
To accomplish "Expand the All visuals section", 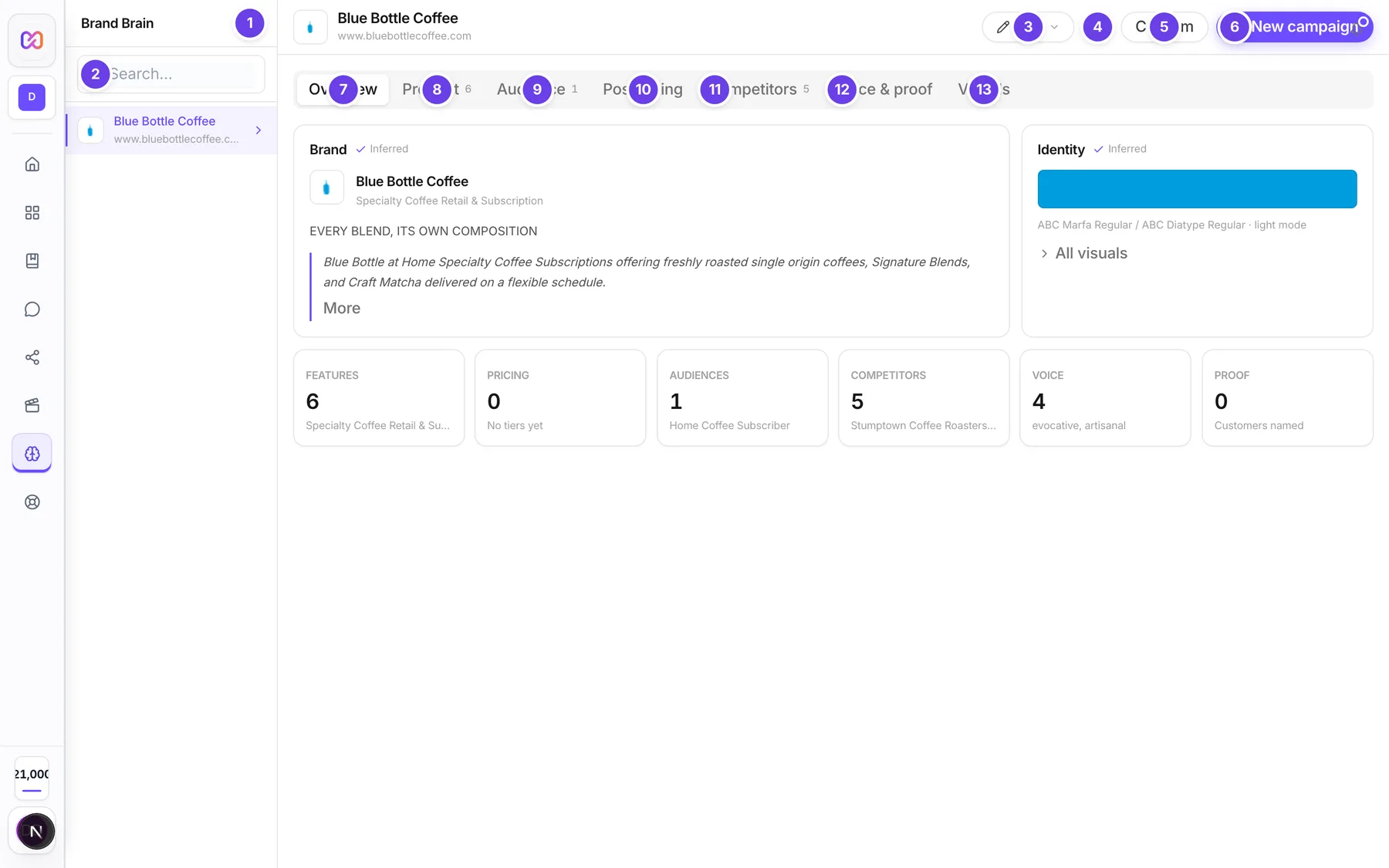I will coord(1083,253).
